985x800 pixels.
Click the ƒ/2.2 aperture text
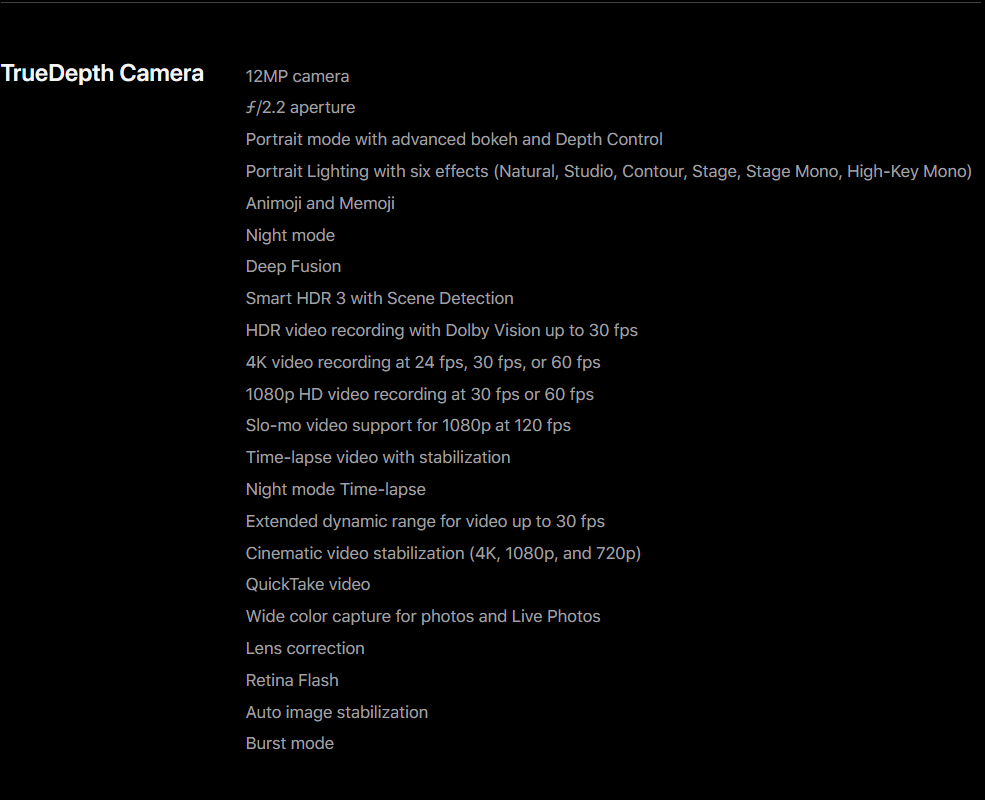tap(300, 108)
